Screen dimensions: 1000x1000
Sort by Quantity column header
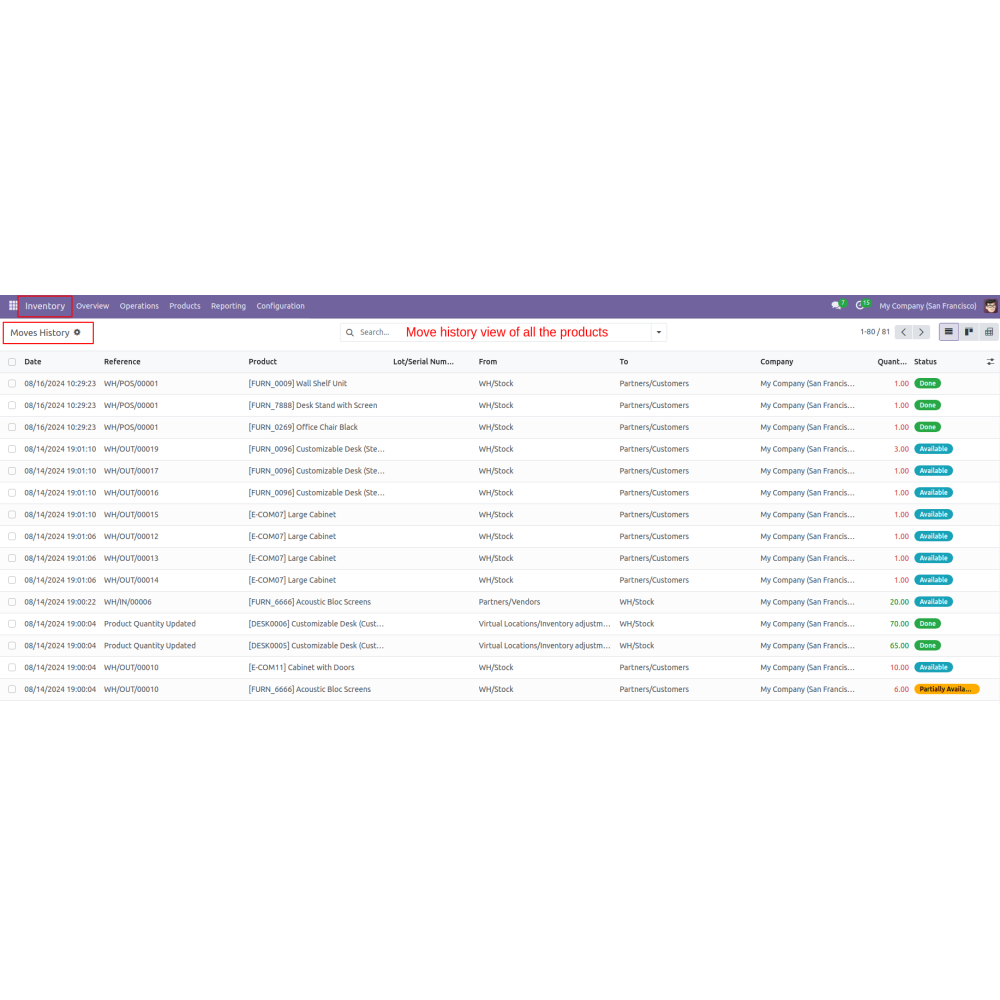(x=892, y=362)
